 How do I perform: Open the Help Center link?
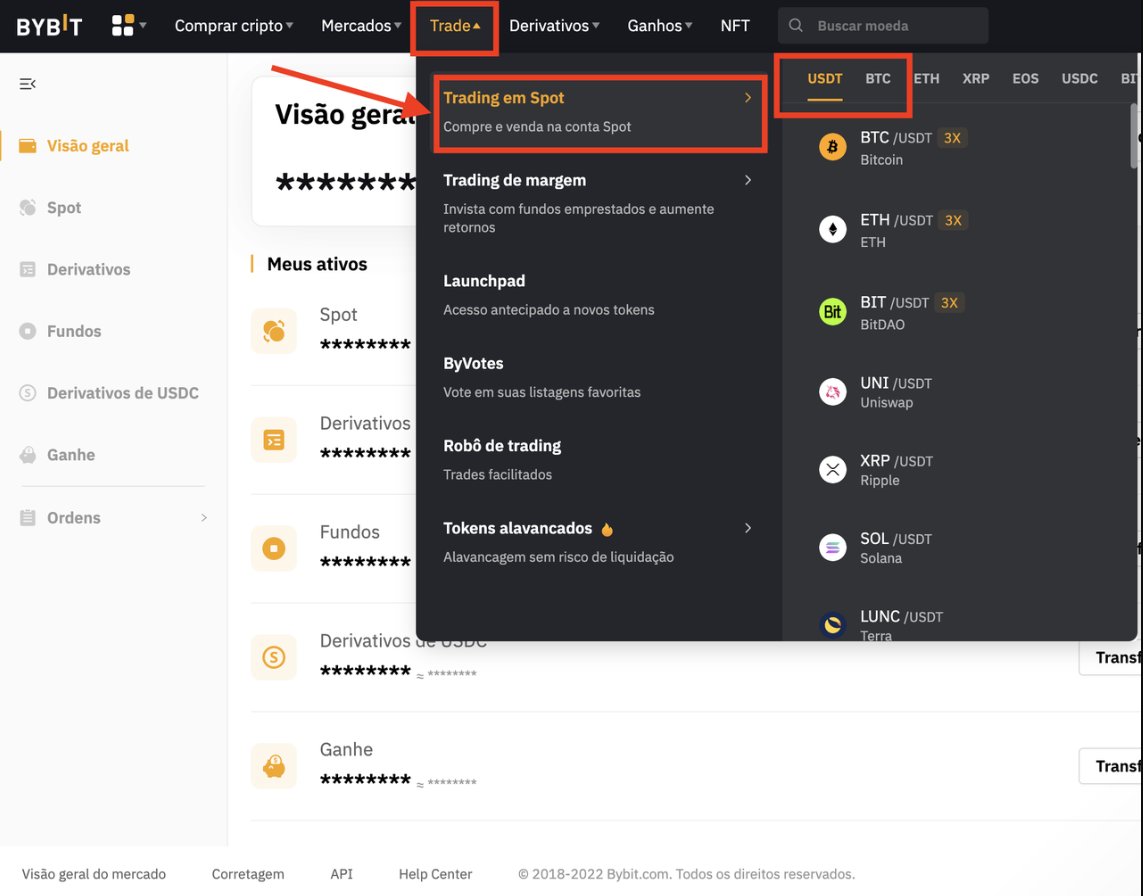435,874
